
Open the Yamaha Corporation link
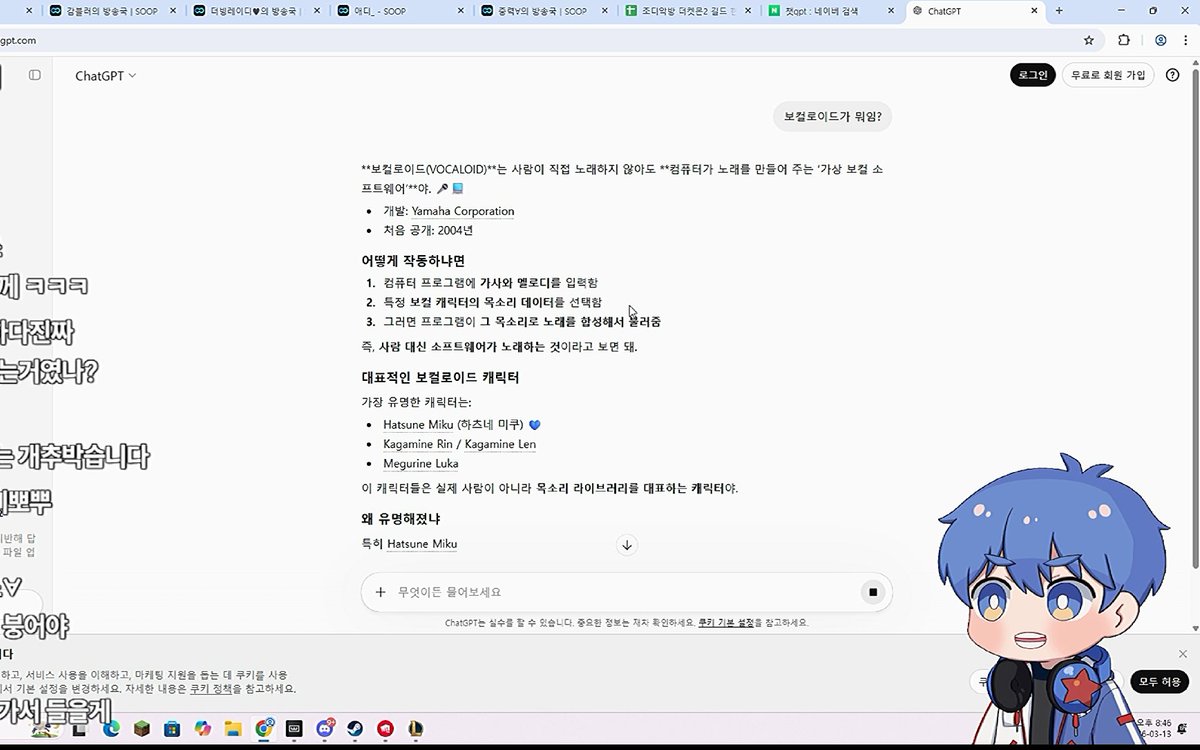coord(463,211)
